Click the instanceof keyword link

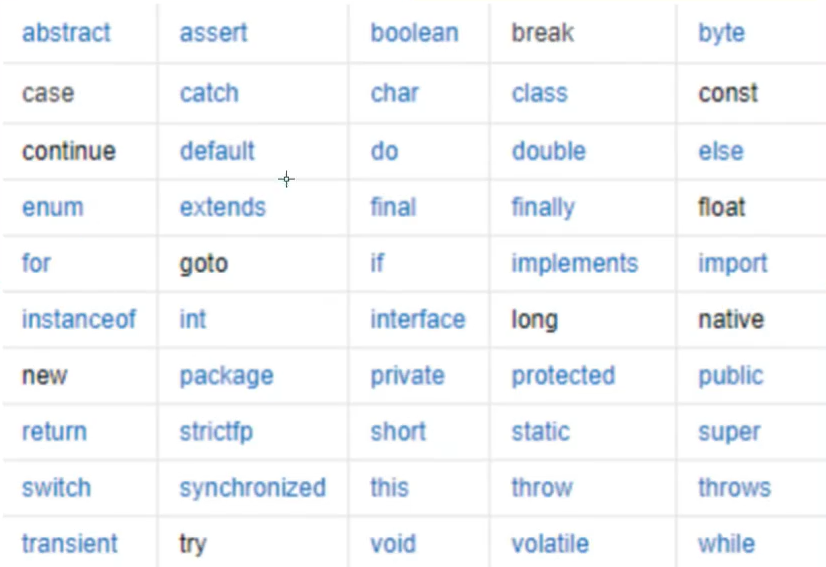coord(79,319)
